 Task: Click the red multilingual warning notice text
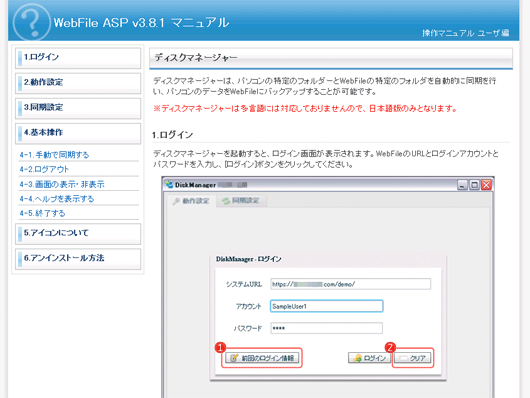305,109
